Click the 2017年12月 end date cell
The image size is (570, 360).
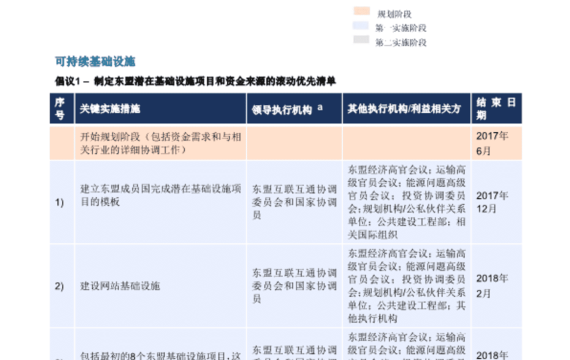(497, 202)
